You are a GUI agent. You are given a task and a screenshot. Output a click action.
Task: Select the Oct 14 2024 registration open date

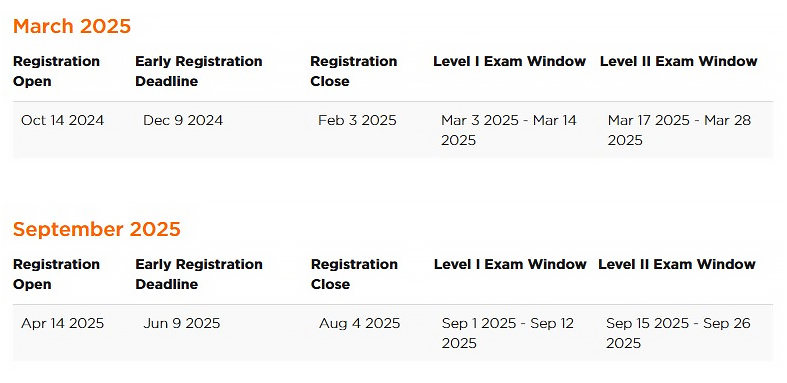[x=63, y=120]
